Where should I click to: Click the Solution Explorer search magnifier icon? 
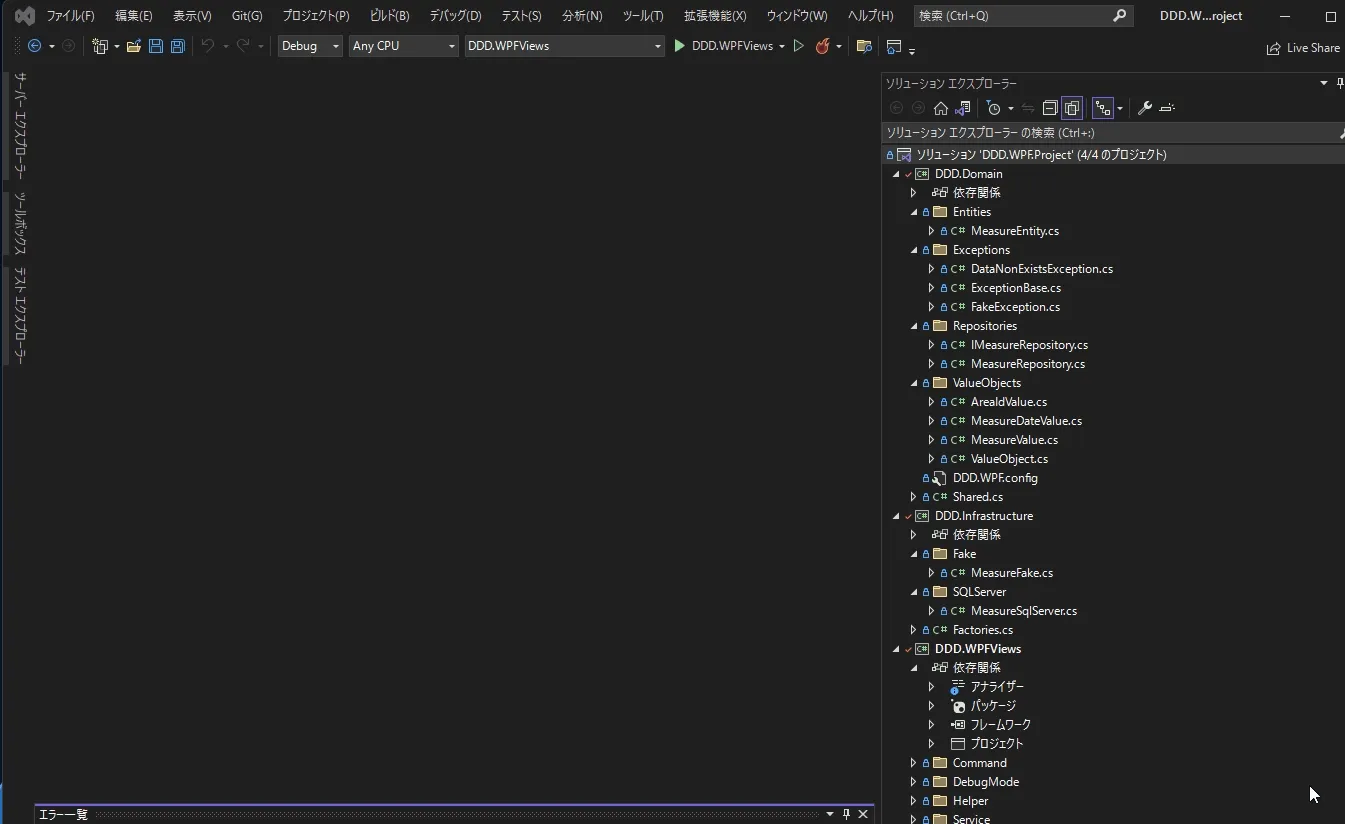[1341, 133]
